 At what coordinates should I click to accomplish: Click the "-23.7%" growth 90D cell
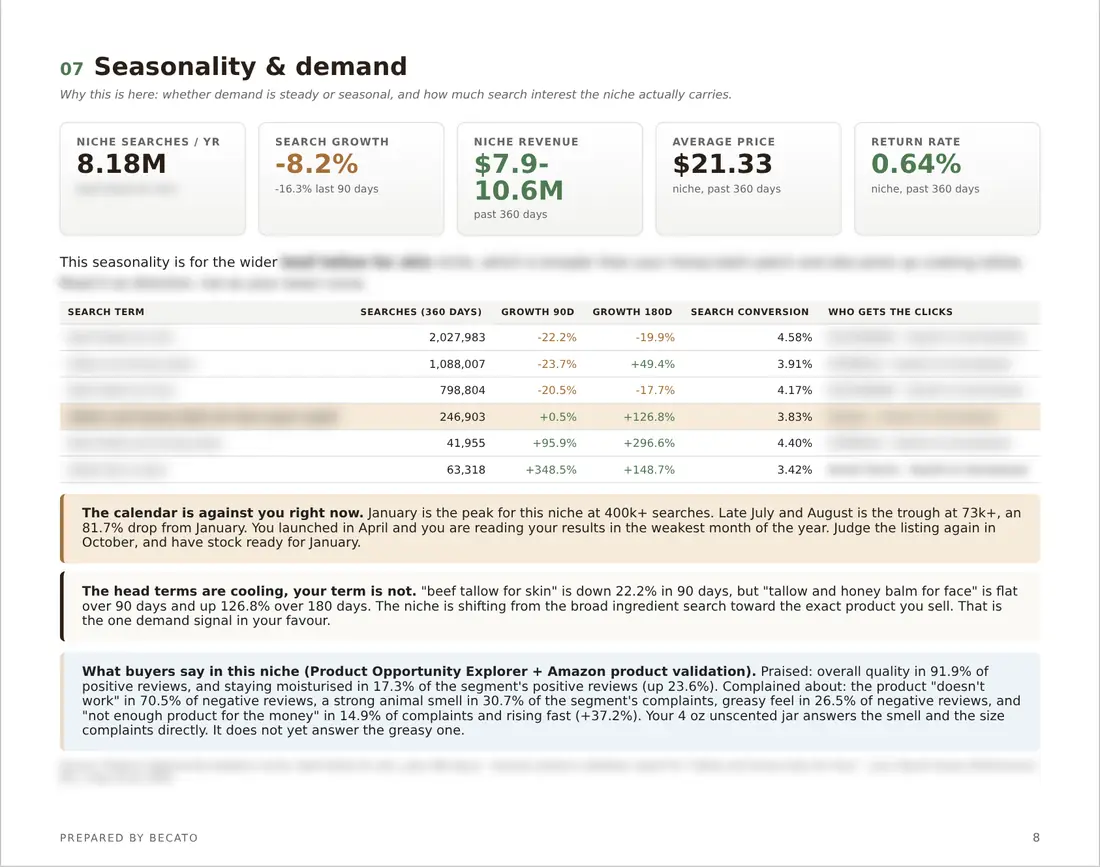pos(557,364)
